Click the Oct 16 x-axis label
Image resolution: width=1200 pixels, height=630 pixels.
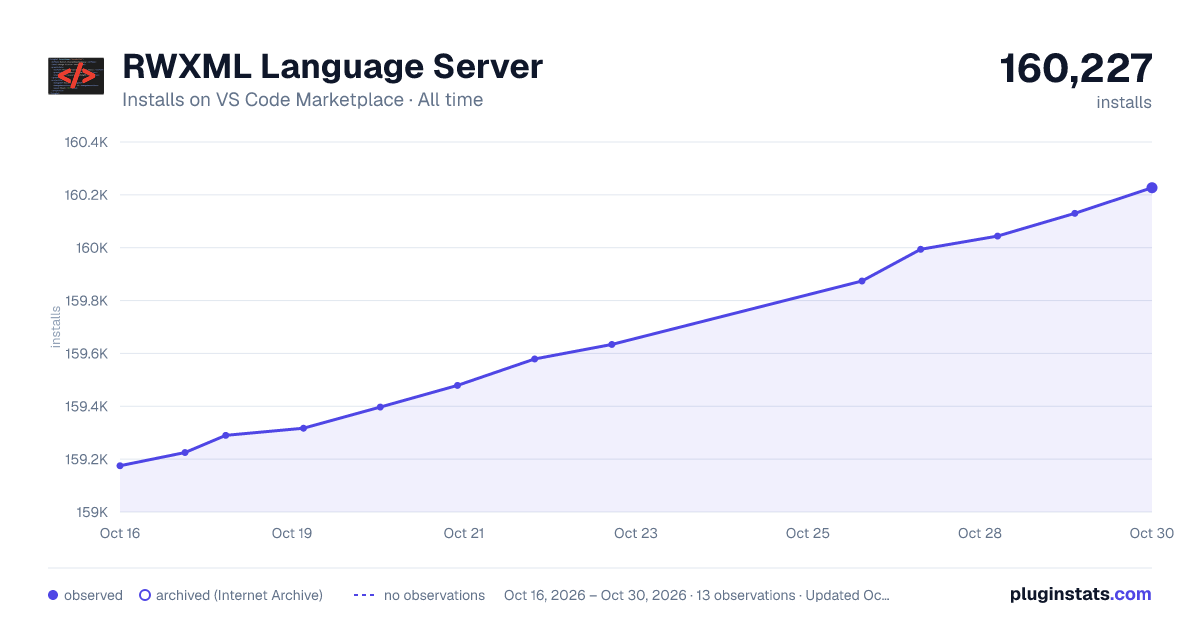120,533
